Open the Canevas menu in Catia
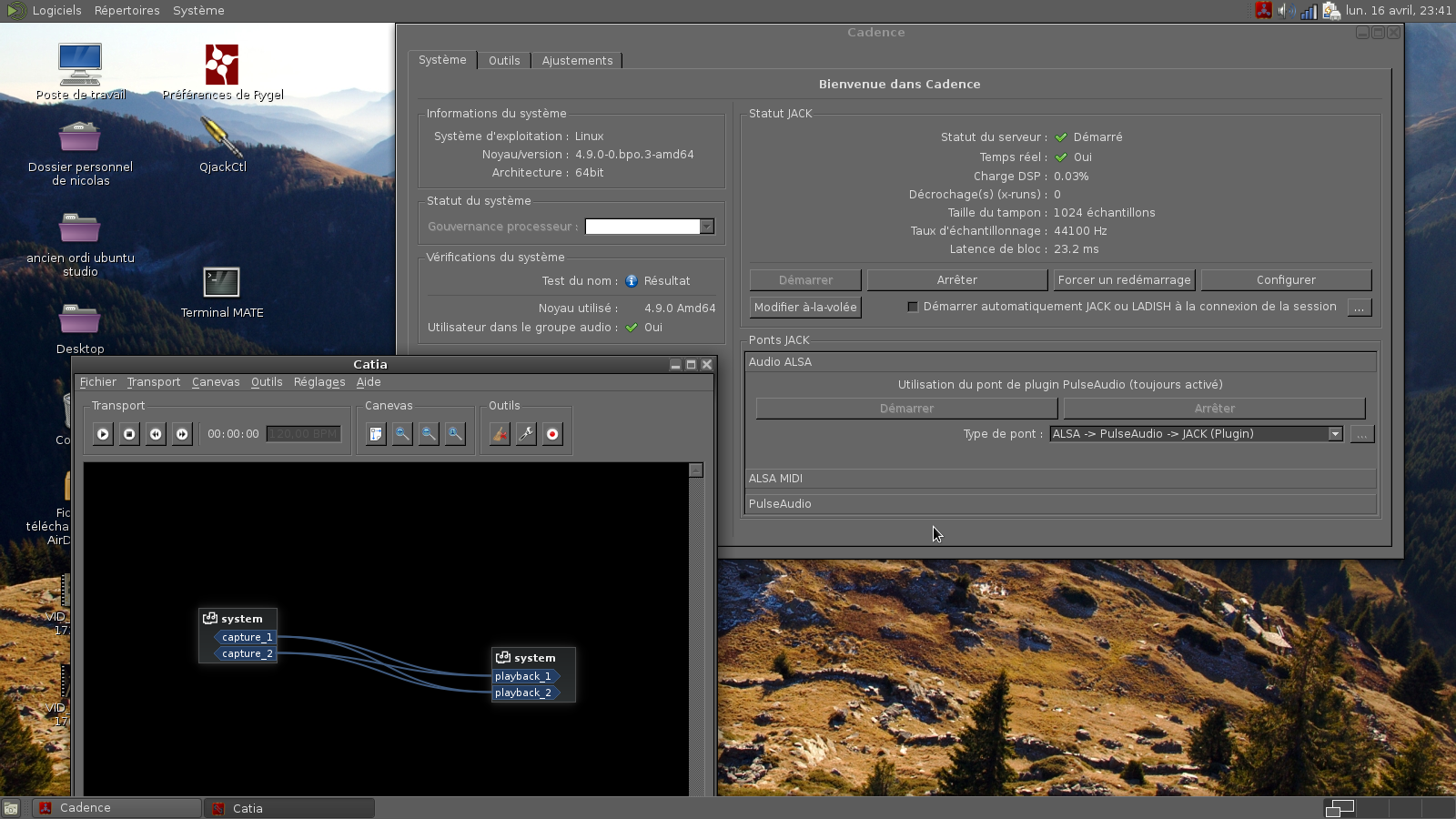The height and width of the screenshot is (819, 1456). [x=216, y=382]
